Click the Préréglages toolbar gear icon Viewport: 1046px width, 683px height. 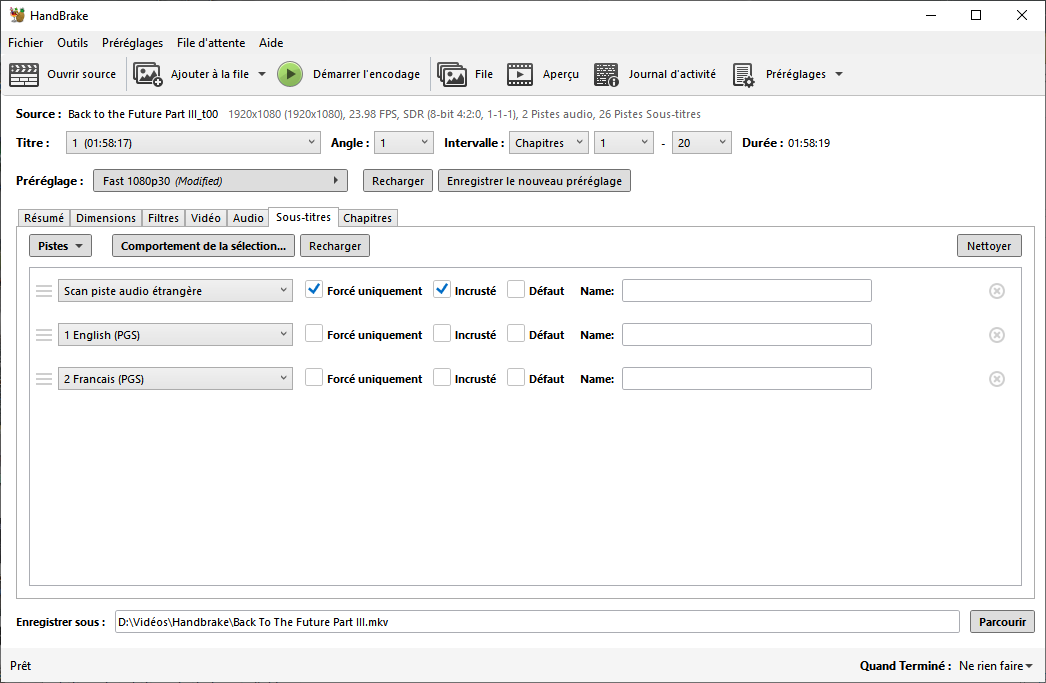pyautogui.click(x=743, y=75)
